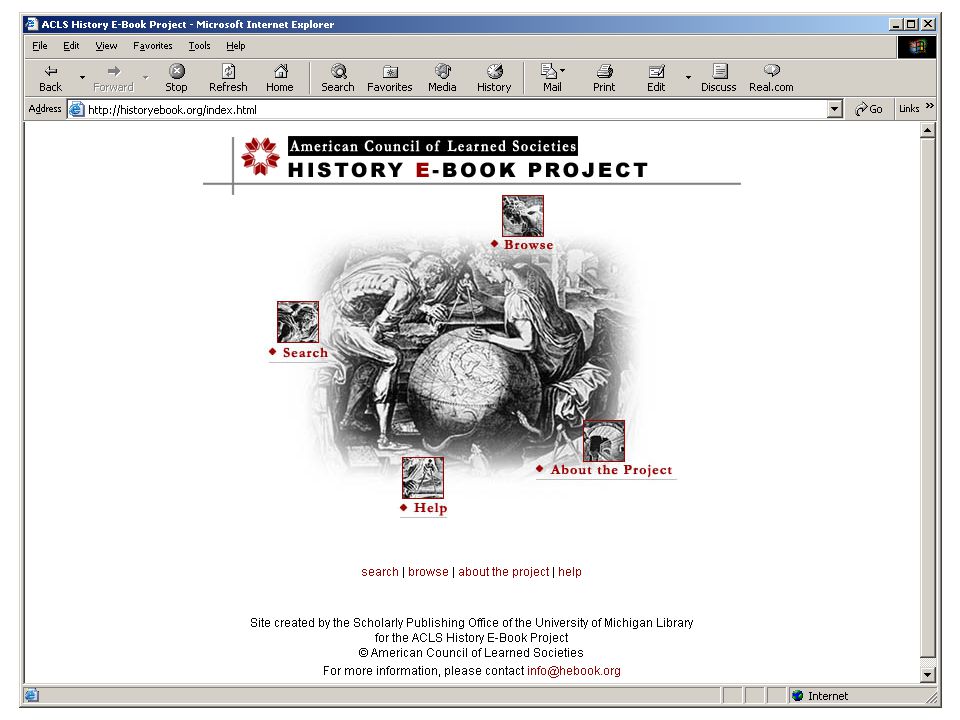Click the About the Project thumbnail image
The image size is (960, 720).
(604, 441)
